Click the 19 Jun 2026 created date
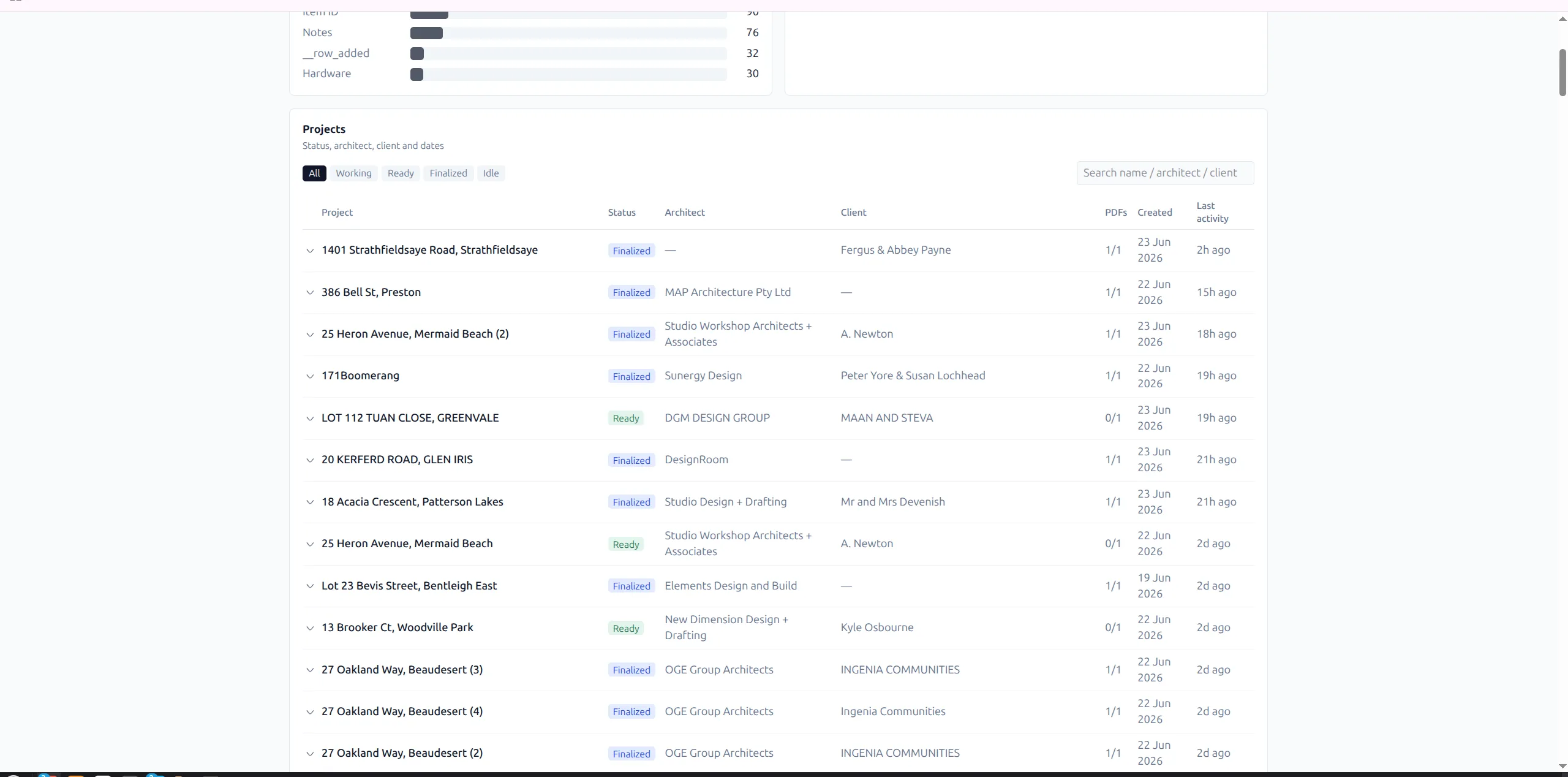The height and width of the screenshot is (777, 1568). click(1154, 586)
